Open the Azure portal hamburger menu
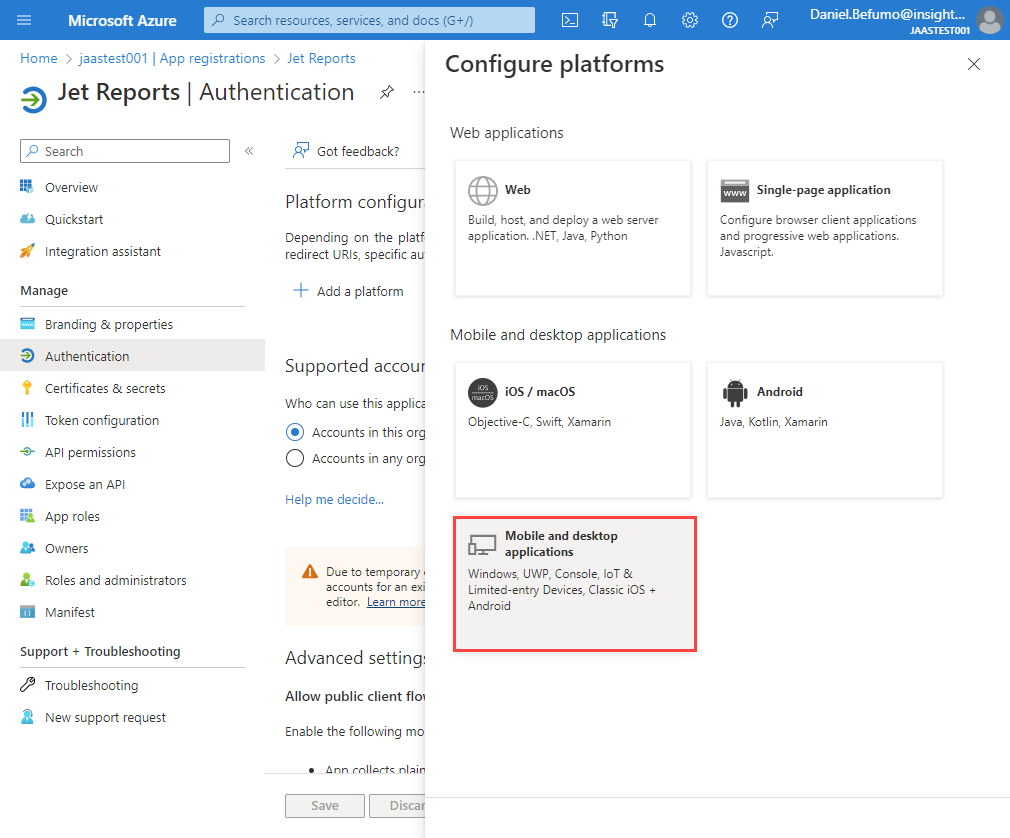Image resolution: width=1010 pixels, height=838 pixels. [24, 20]
